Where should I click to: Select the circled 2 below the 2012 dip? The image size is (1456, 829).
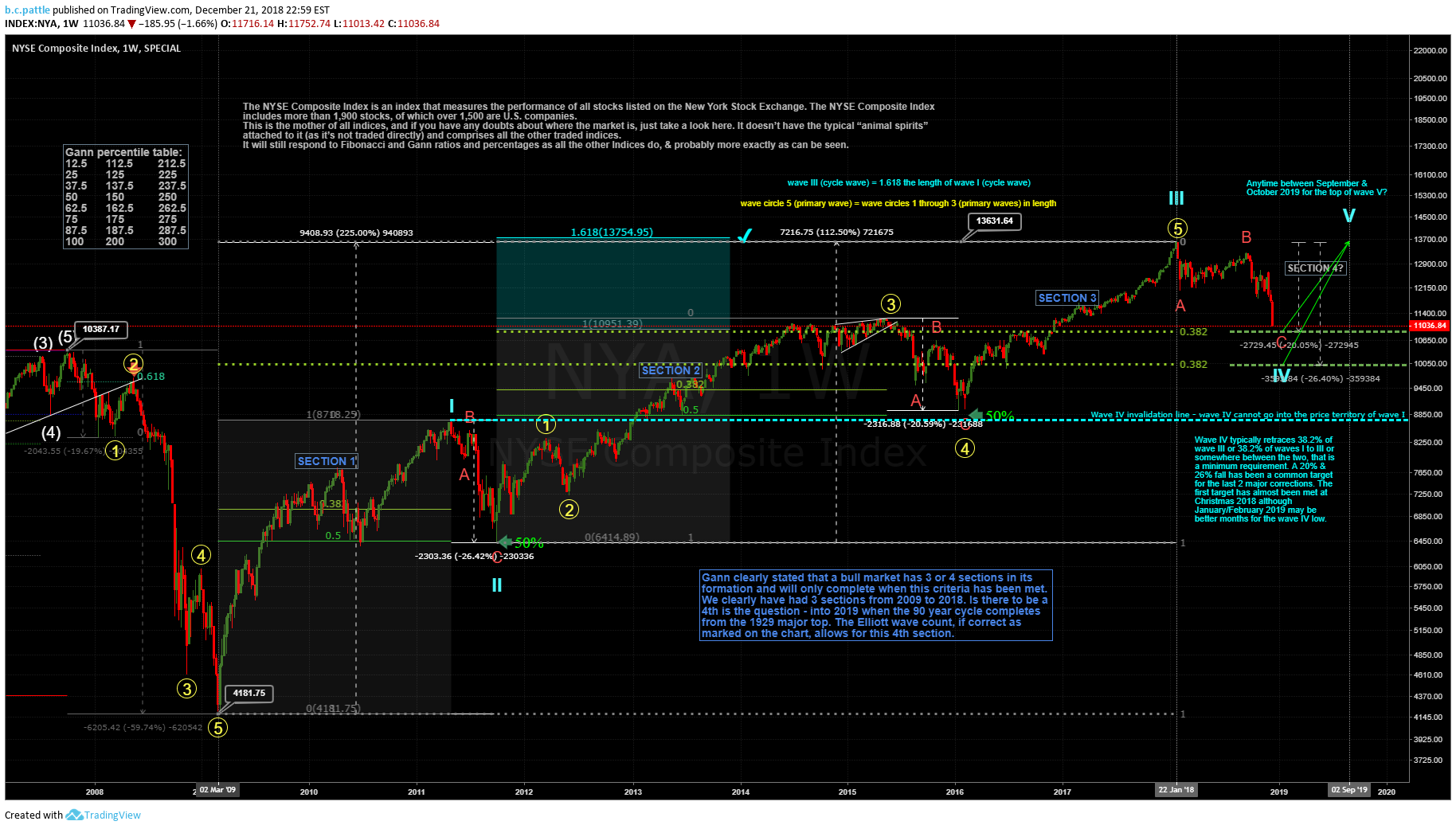(x=569, y=510)
